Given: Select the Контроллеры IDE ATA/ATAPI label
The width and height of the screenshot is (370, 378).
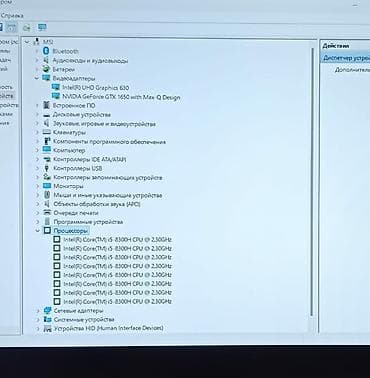Looking at the screenshot, I should click(x=90, y=159).
